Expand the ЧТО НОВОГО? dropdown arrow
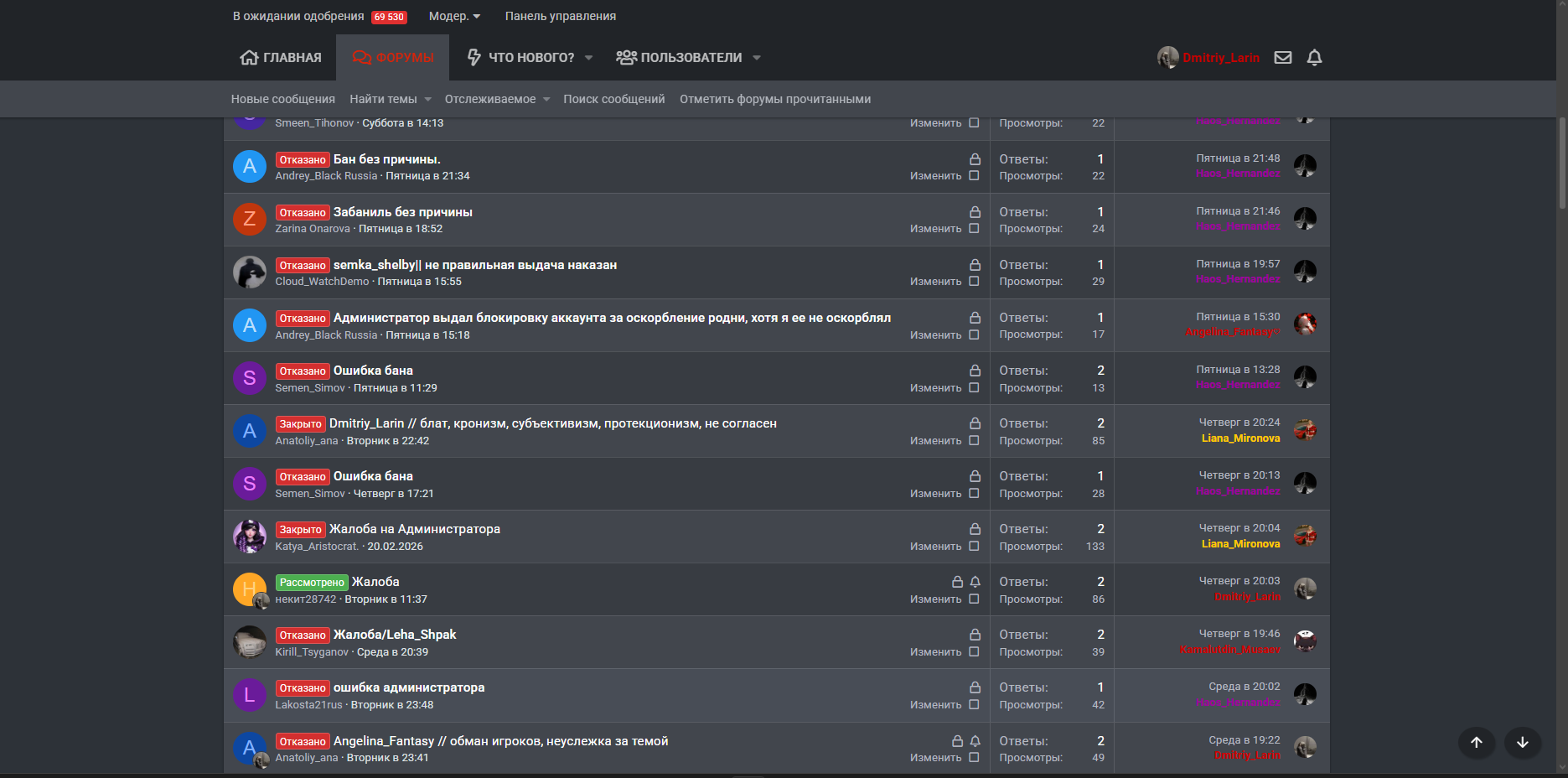Viewport: 1568px width, 778px height. click(588, 58)
